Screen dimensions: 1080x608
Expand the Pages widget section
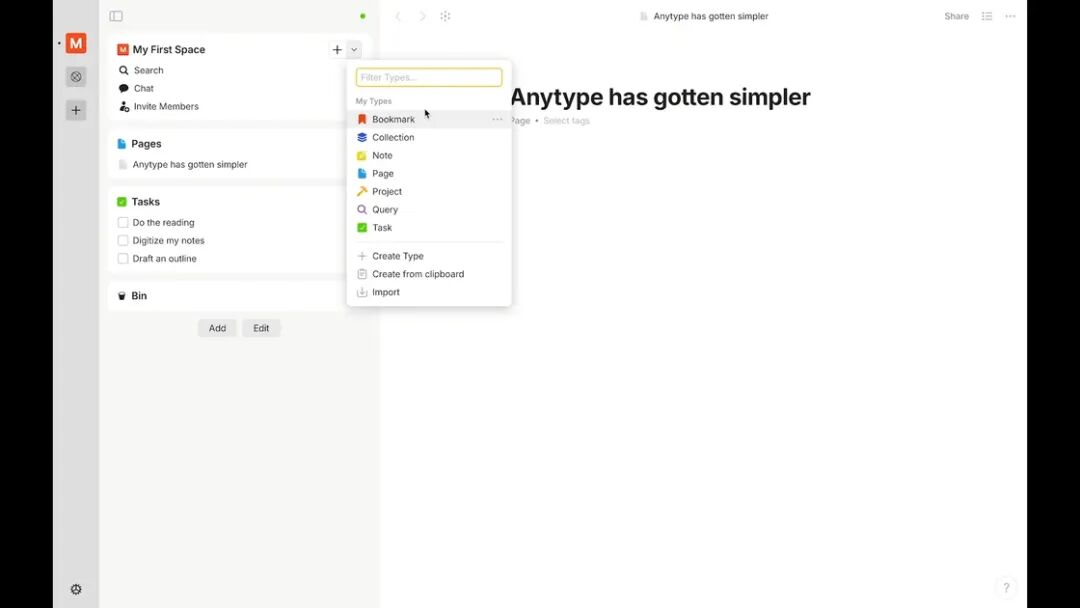146,144
